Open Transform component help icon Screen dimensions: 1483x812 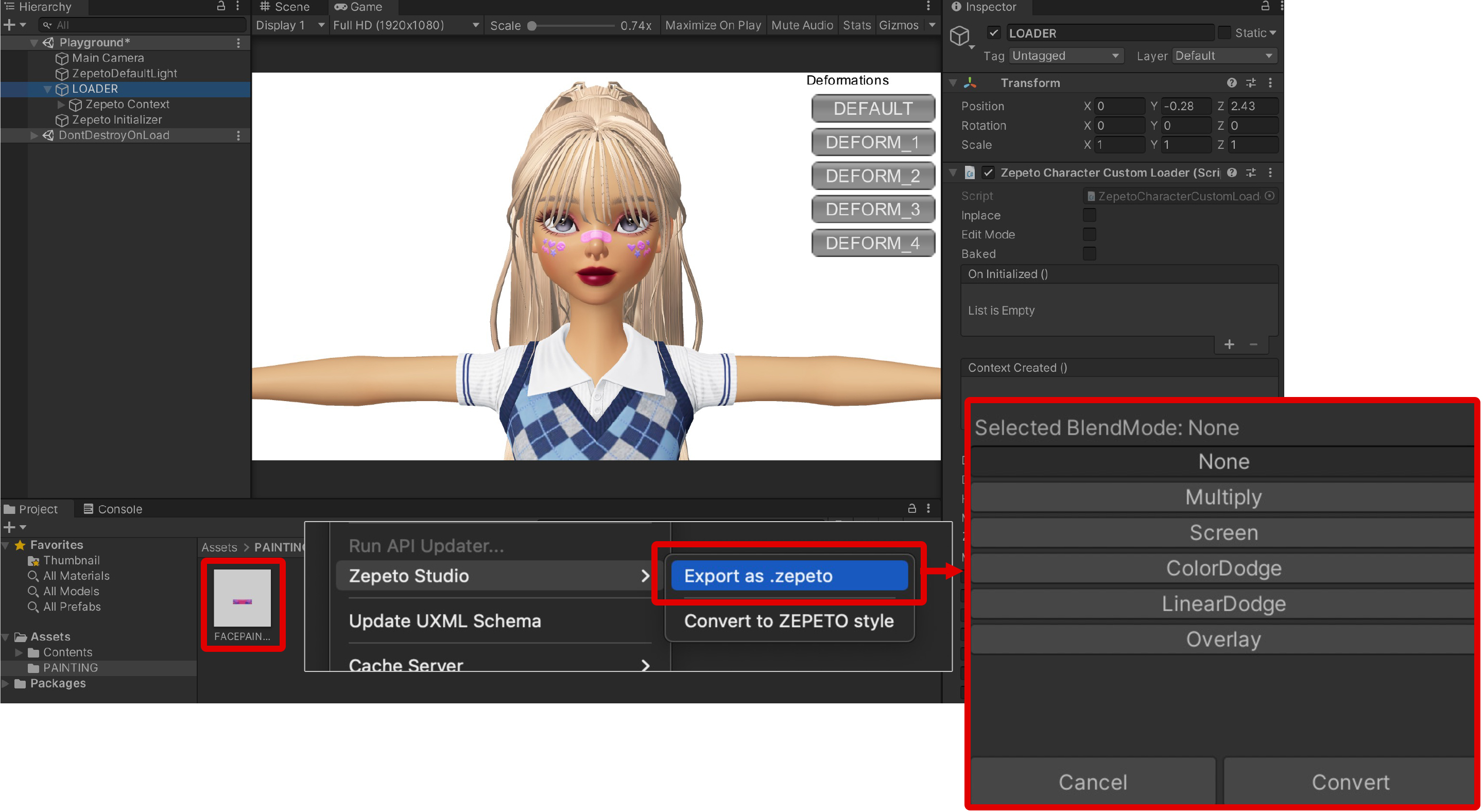coord(1231,83)
